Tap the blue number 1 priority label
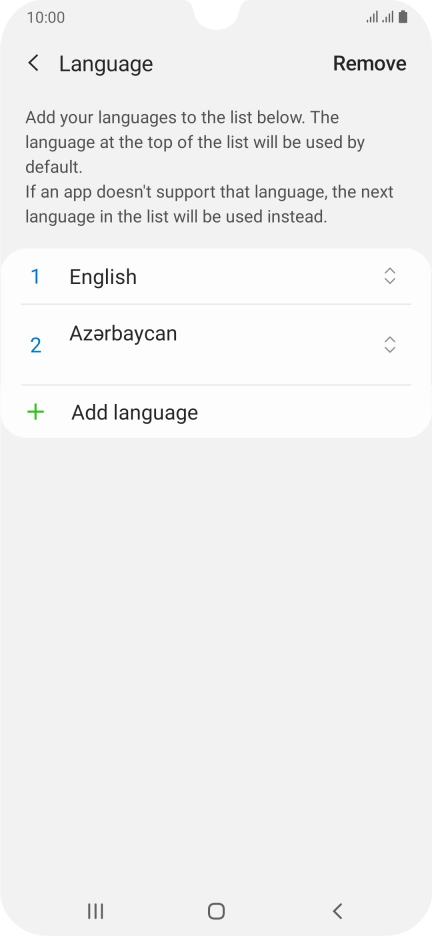 click(x=35, y=276)
